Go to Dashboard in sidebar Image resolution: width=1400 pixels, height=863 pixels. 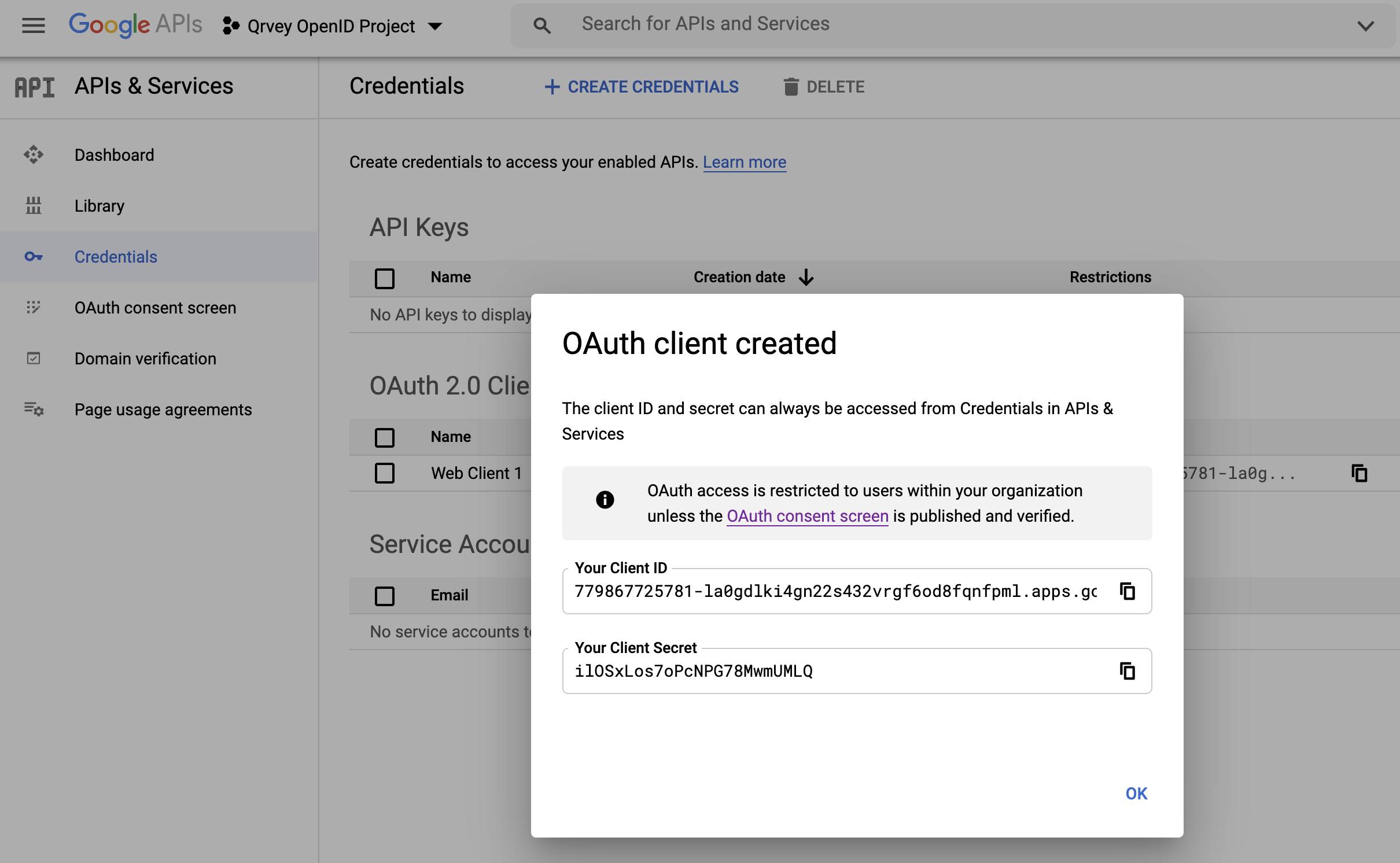(114, 155)
